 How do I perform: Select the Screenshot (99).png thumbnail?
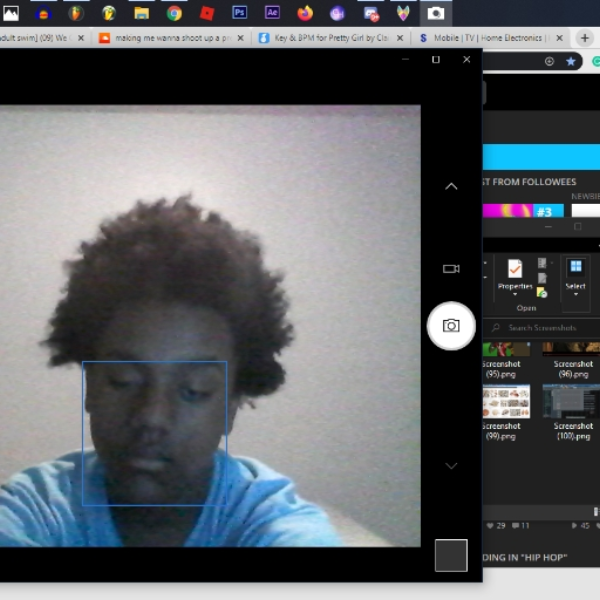click(504, 412)
